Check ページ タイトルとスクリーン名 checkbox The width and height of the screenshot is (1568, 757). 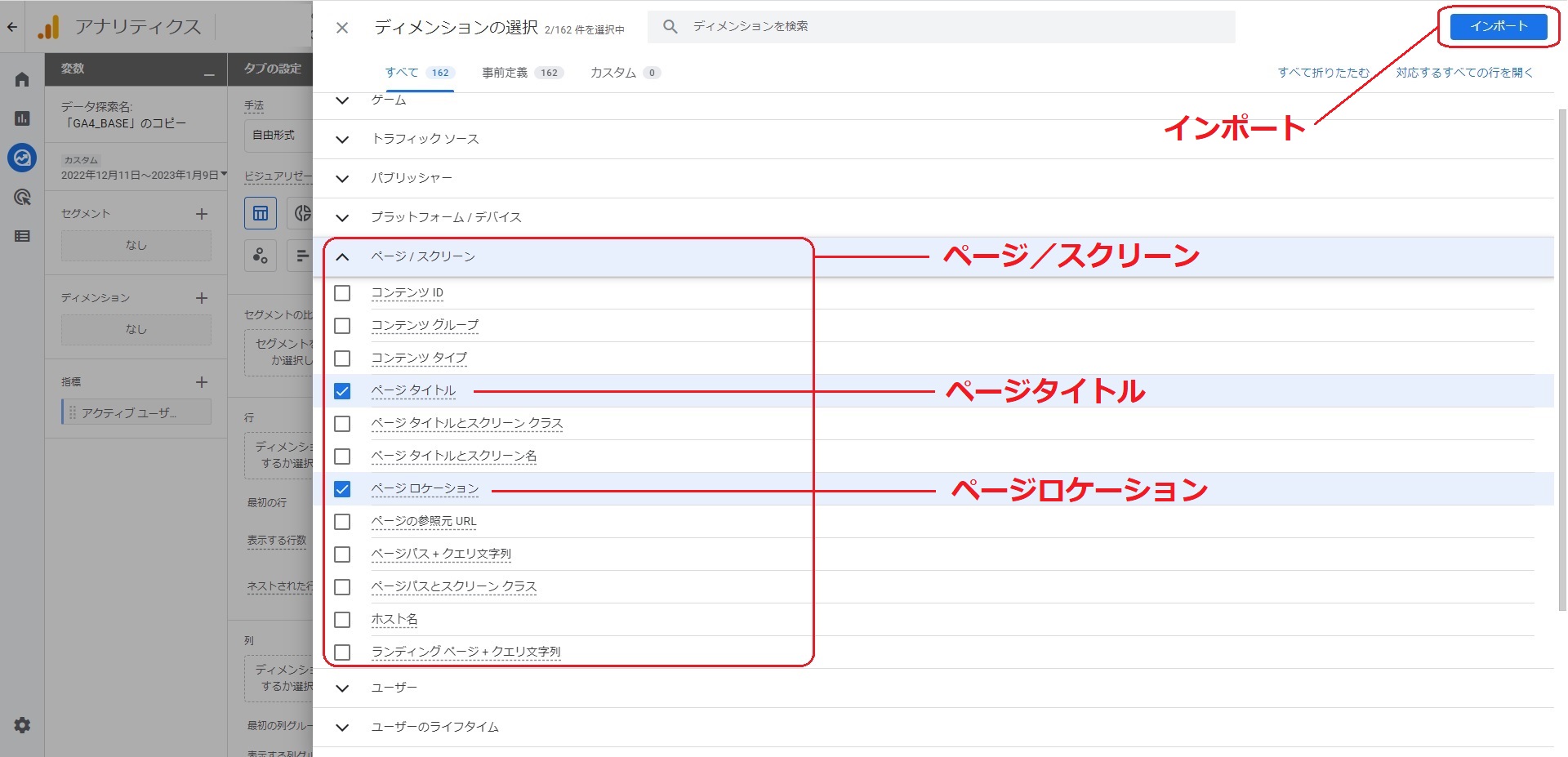click(x=342, y=456)
